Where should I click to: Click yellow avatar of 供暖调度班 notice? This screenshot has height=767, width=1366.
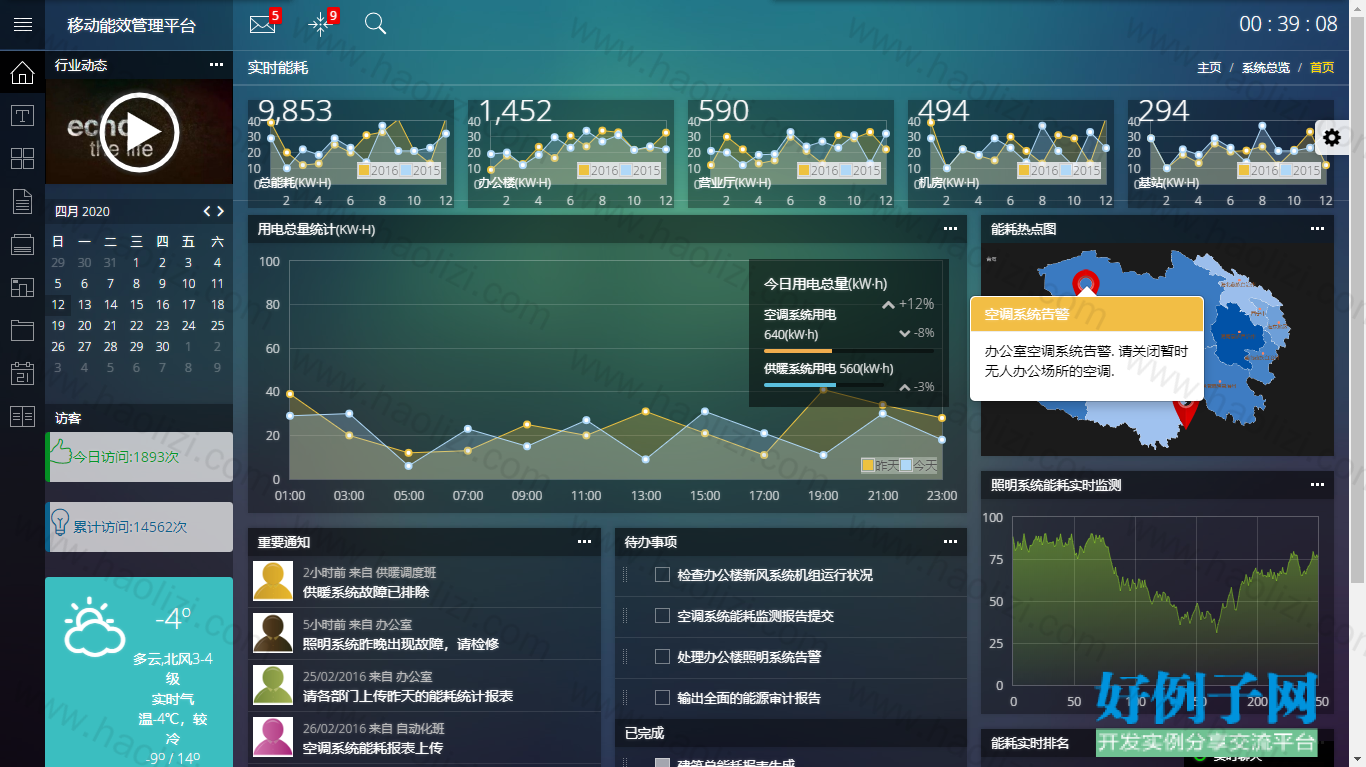coord(273,581)
